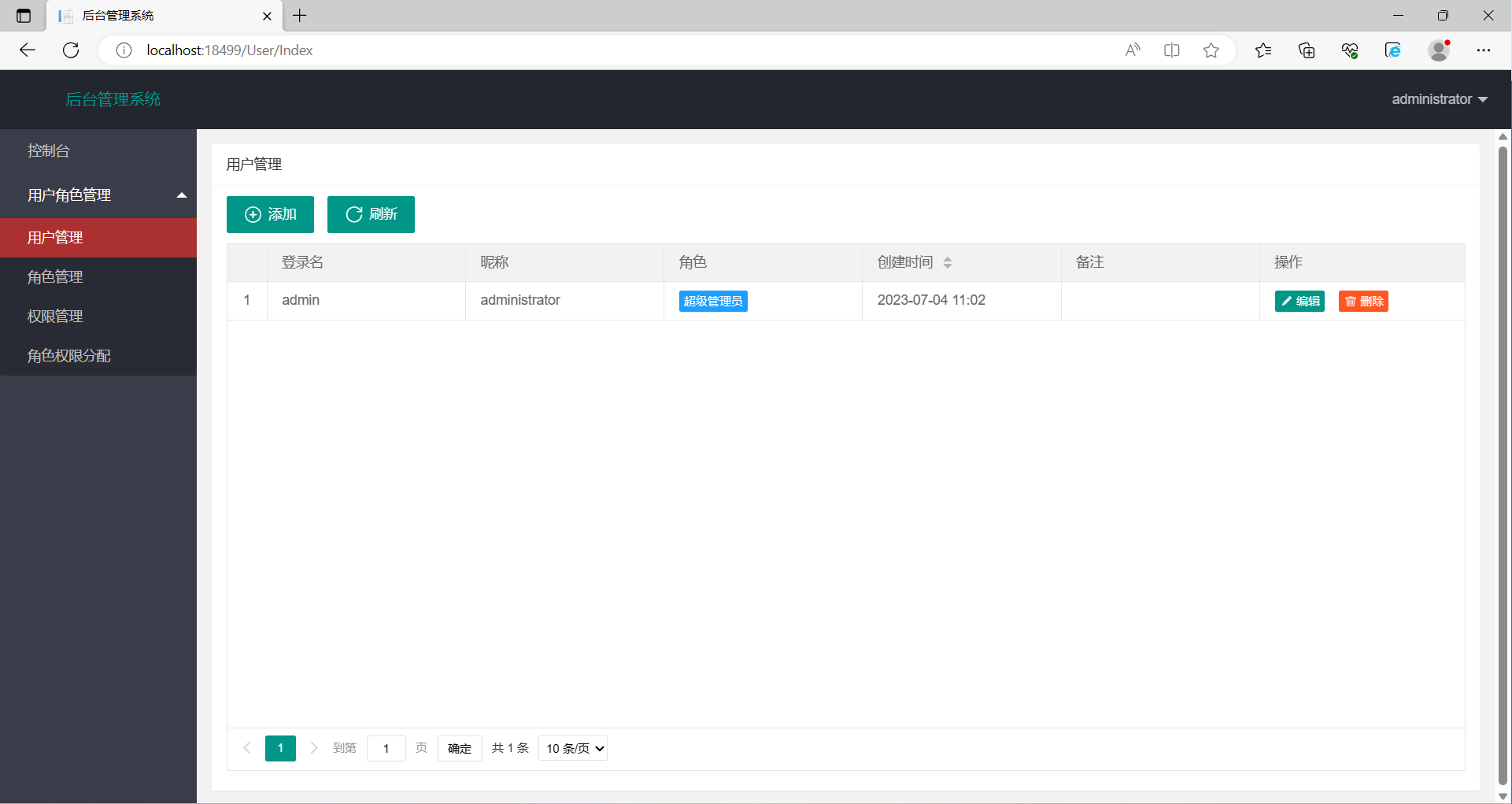
Task: Open 角色权限分配 in the sidebar
Action: pyautogui.click(x=98, y=356)
